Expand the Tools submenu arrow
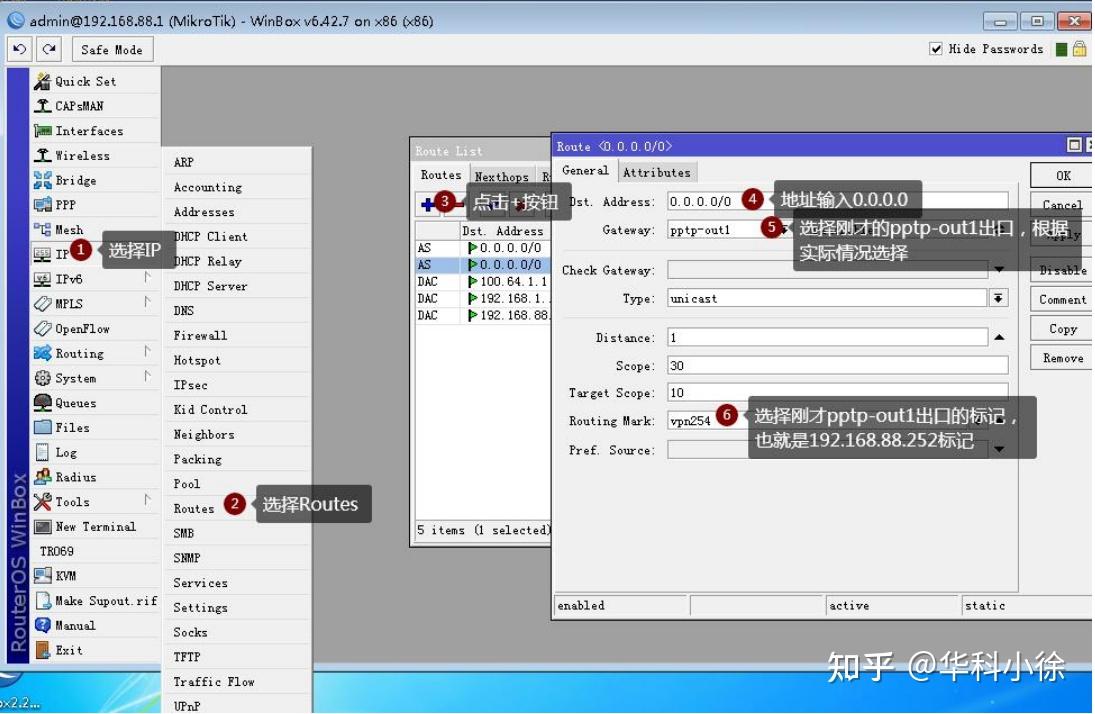The image size is (1095, 714). click(x=147, y=500)
